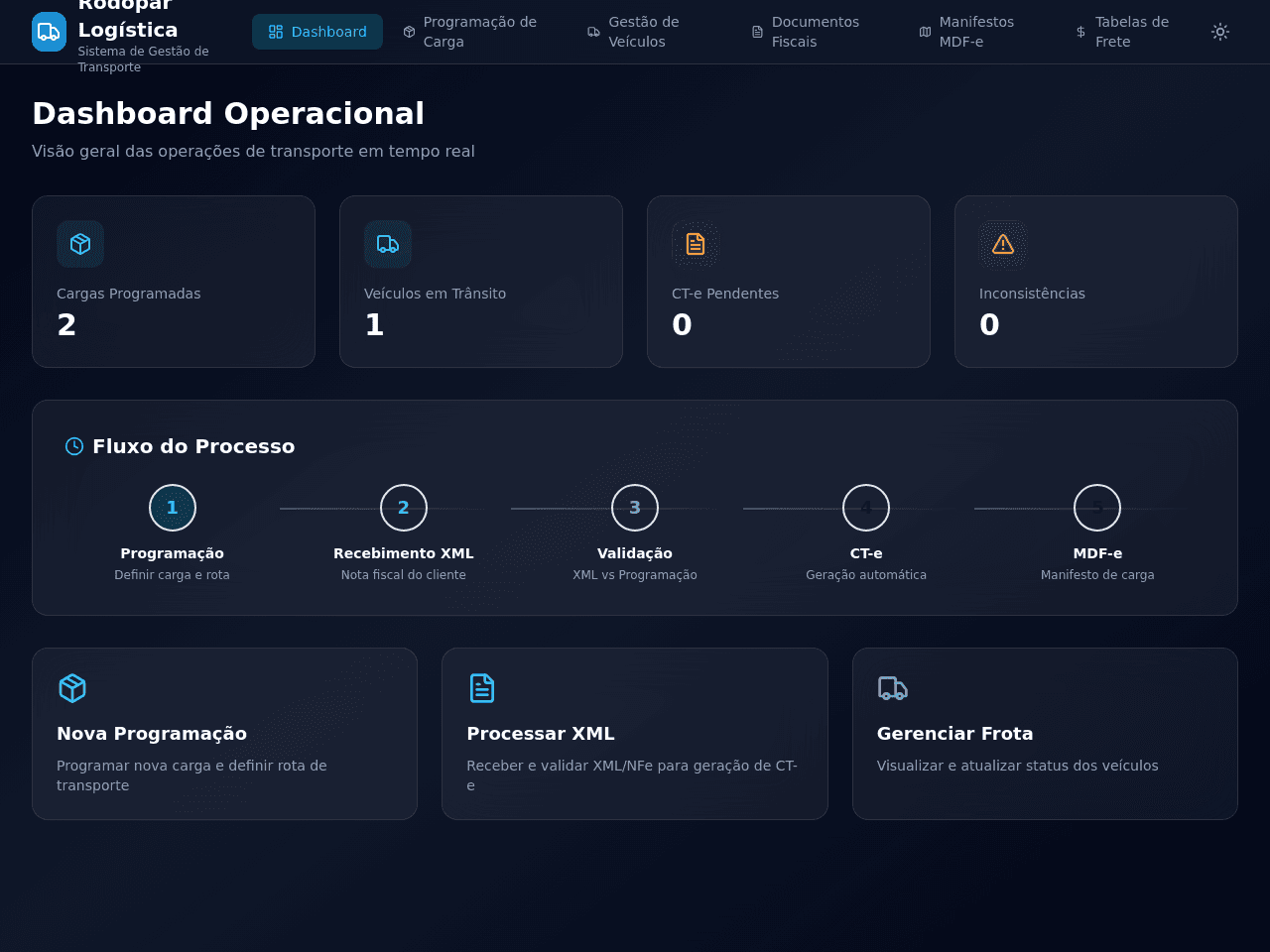The height and width of the screenshot is (952, 1270).
Task: Open Gestão de Veículos page
Action: pyautogui.click(x=644, y=32)
